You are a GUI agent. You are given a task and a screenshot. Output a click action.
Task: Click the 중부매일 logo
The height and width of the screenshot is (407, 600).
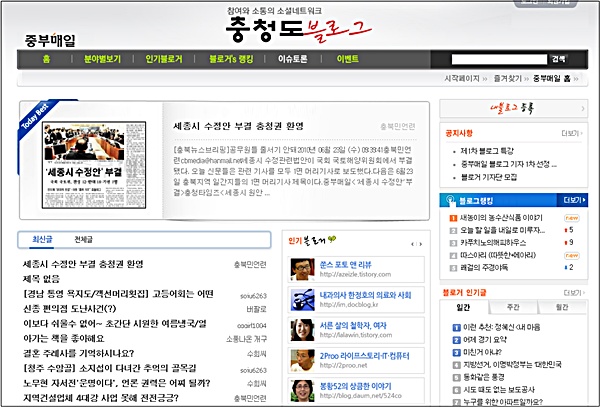[50, 40]
